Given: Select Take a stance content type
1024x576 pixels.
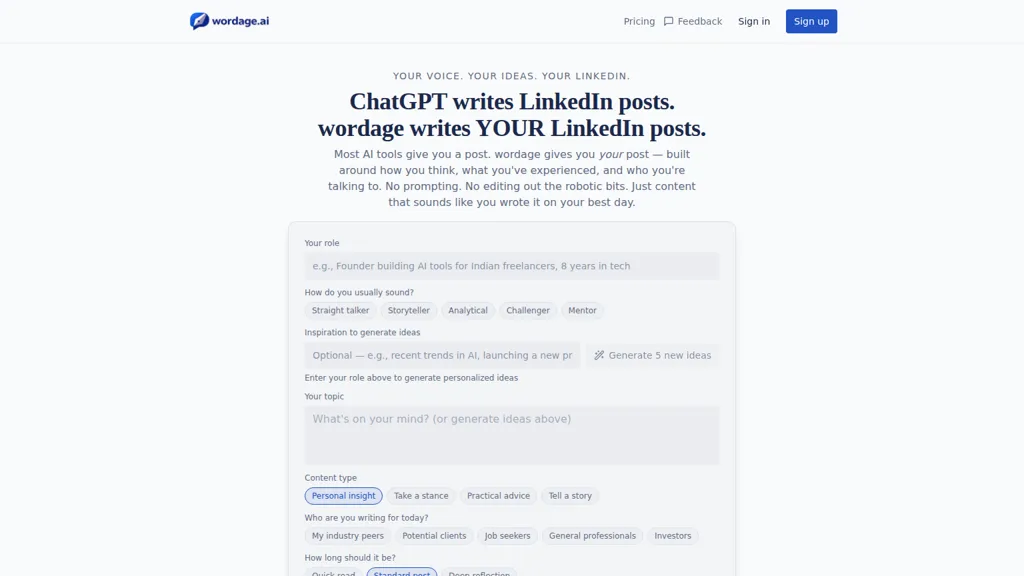Looking at the screenshot, I should pos(421,496).
